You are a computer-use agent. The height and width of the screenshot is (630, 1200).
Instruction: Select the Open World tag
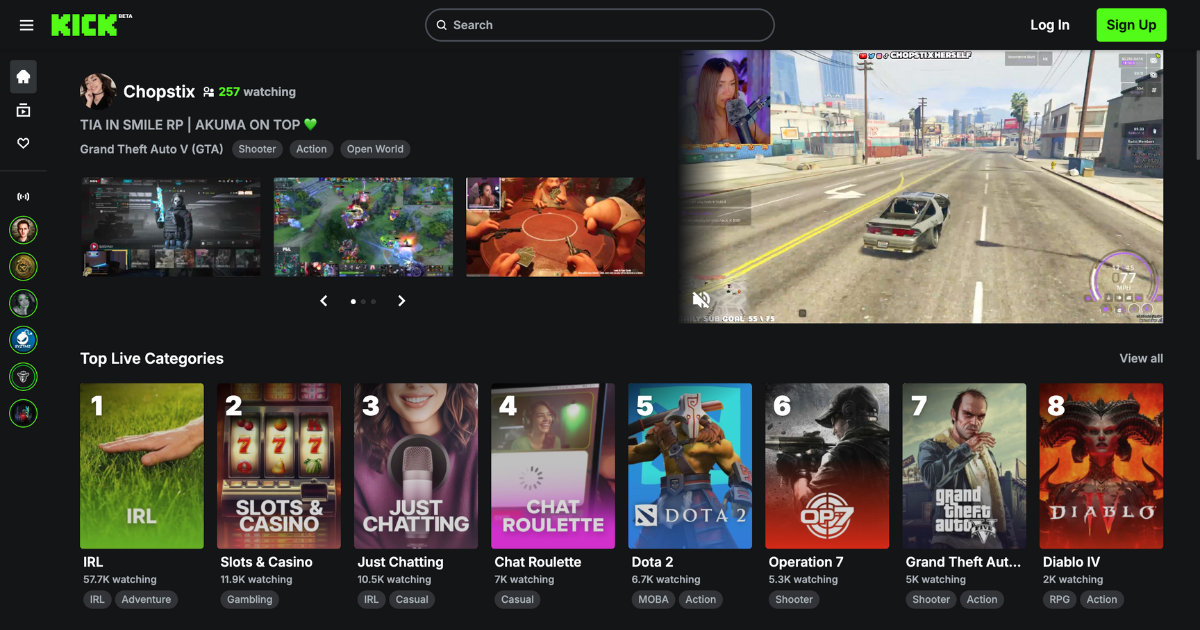[375, 149]
